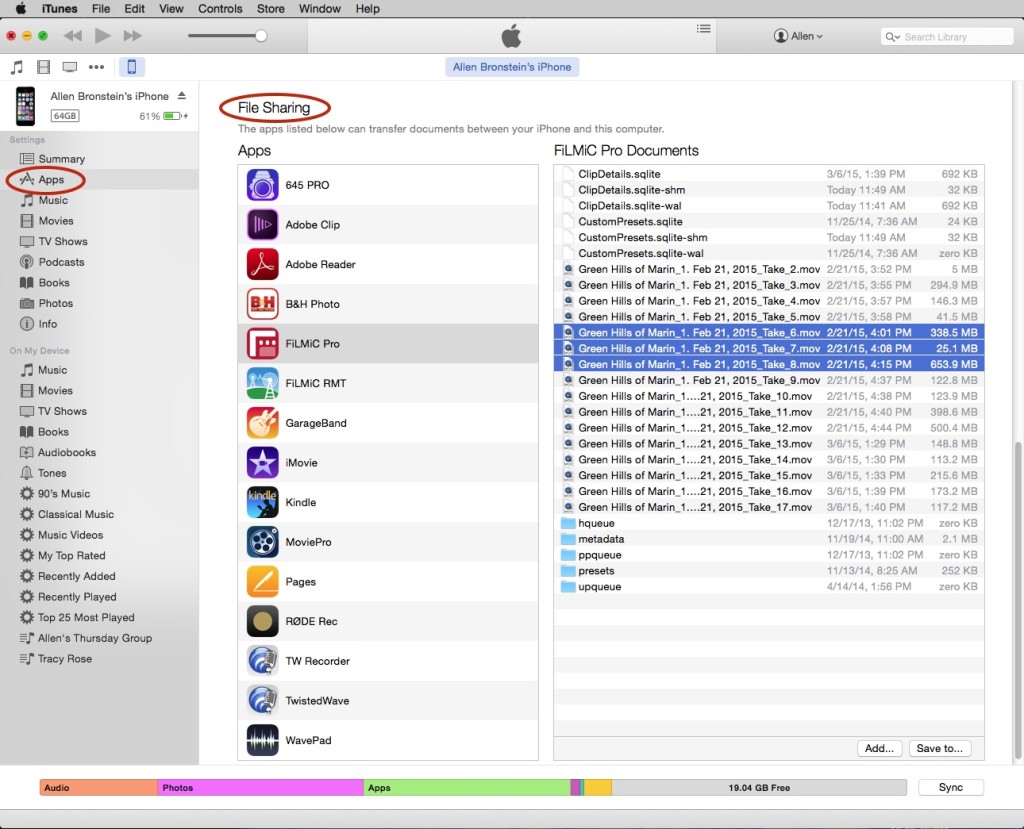Select the metadata folder row
Screen dimensions: 1024x829
769,539
